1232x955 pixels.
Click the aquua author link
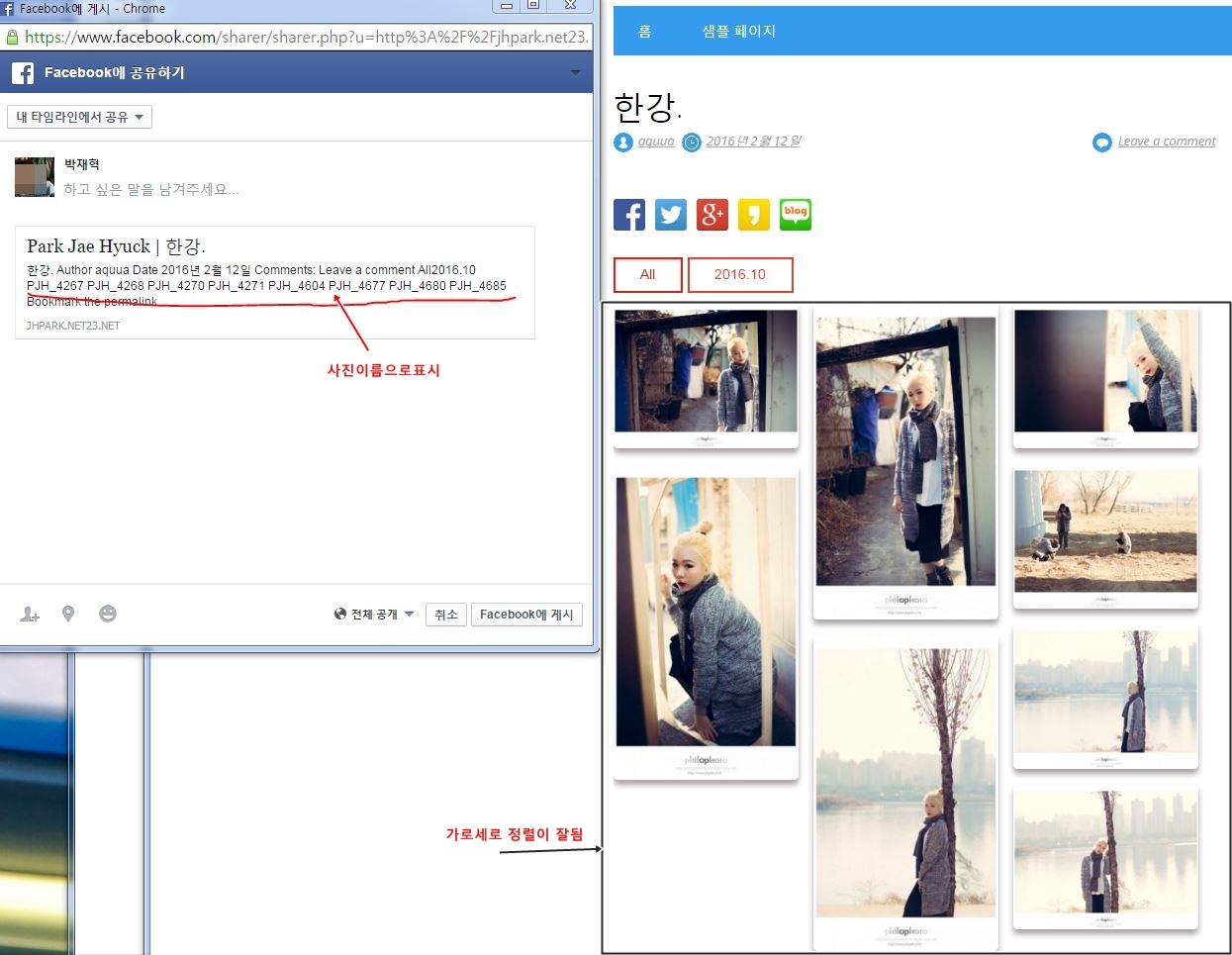pos(655,142)
